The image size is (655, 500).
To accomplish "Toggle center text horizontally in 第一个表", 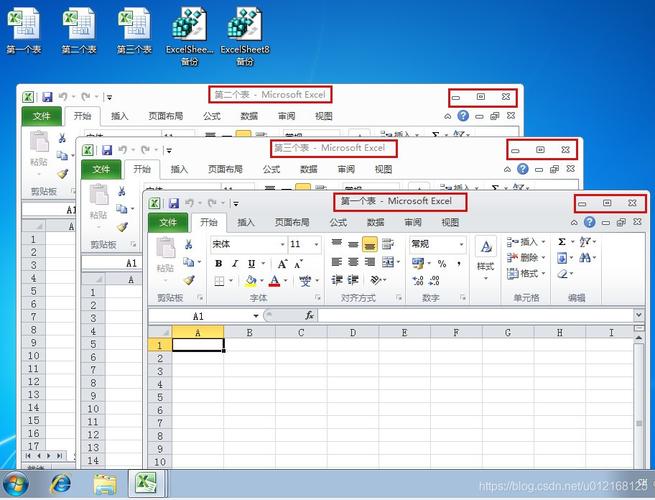I will point(353,262).
